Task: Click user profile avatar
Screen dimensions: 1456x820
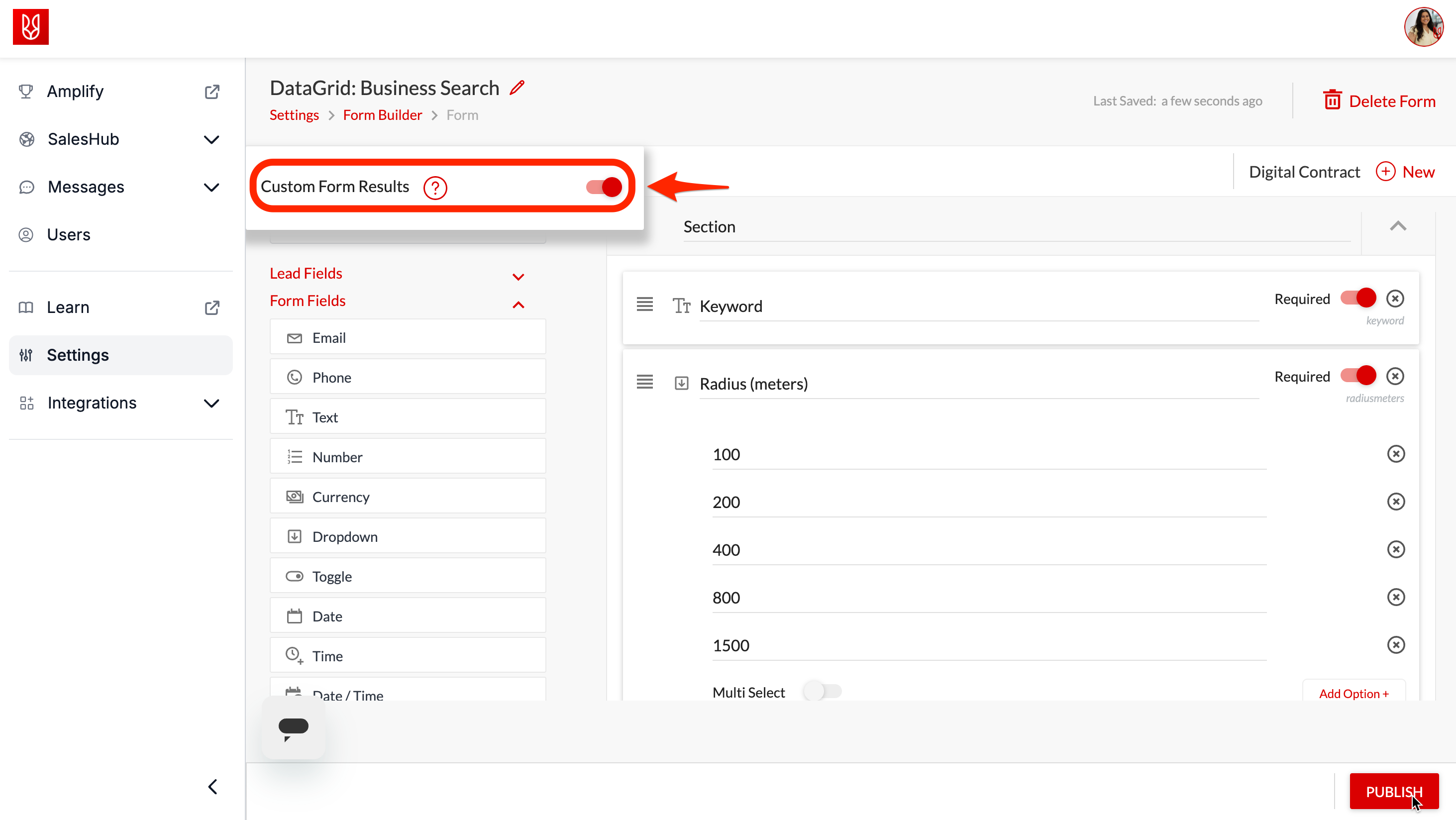Action: click(1423, 27)
